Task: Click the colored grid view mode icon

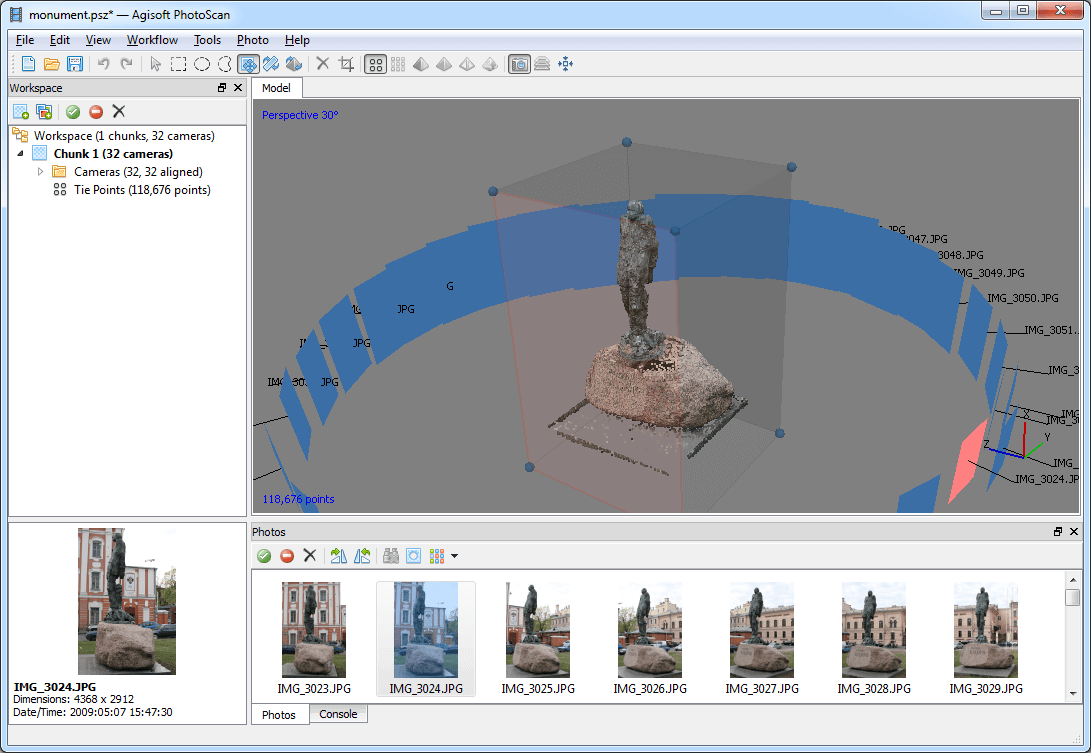Action: pyautogui.click(x=437, y=555)
